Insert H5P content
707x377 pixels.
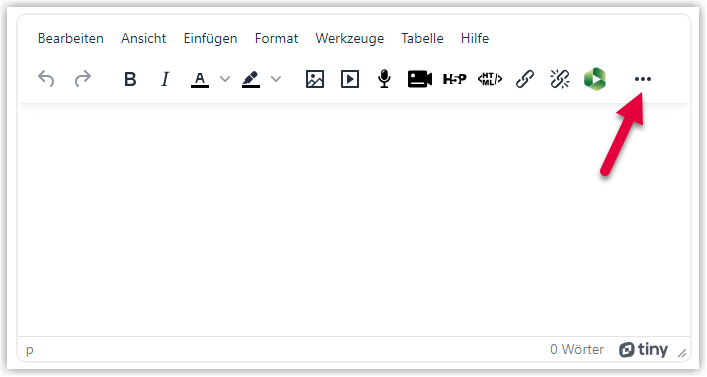tap(454, 79)
